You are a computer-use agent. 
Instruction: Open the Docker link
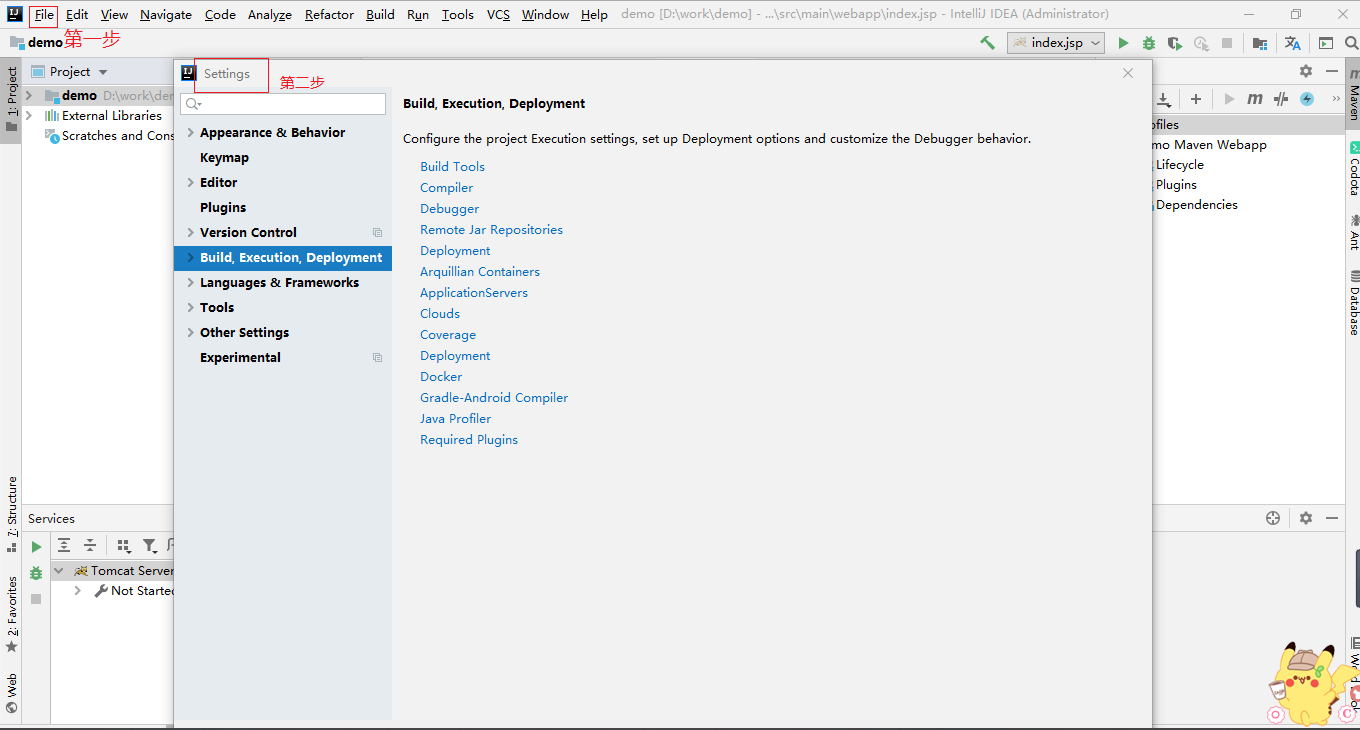441,377
